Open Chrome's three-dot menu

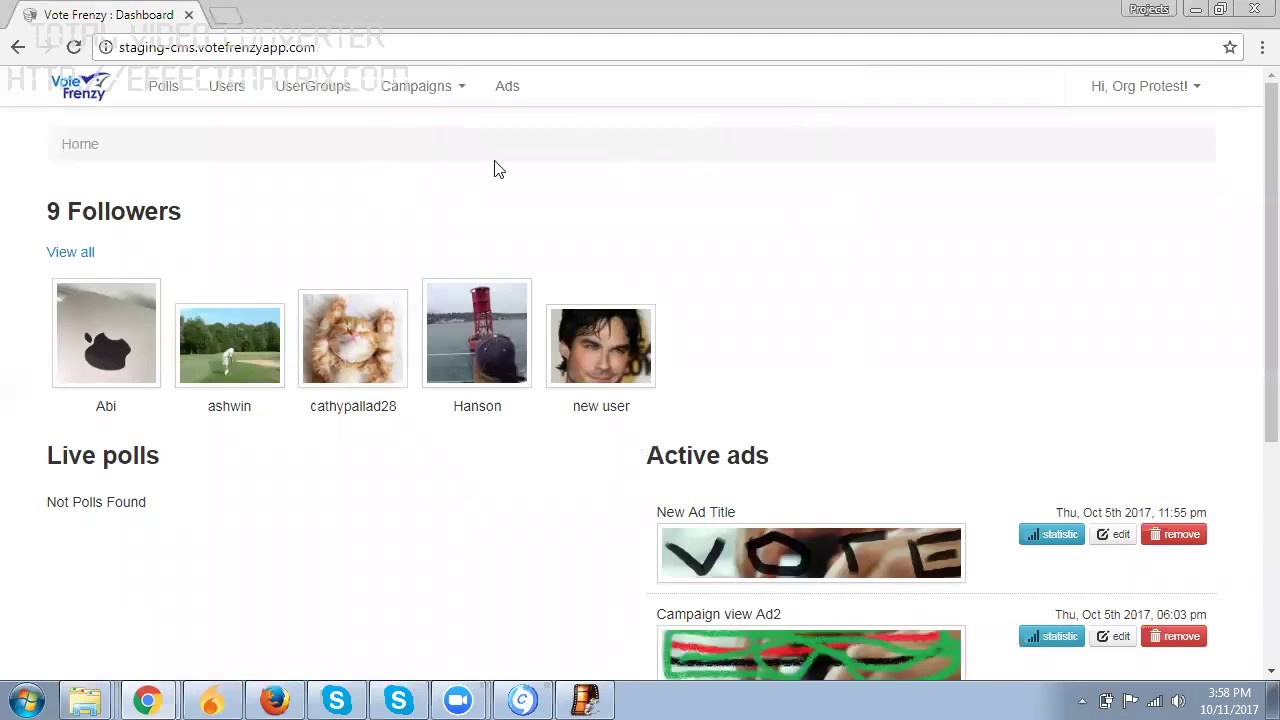click(x=1262, y=47)
